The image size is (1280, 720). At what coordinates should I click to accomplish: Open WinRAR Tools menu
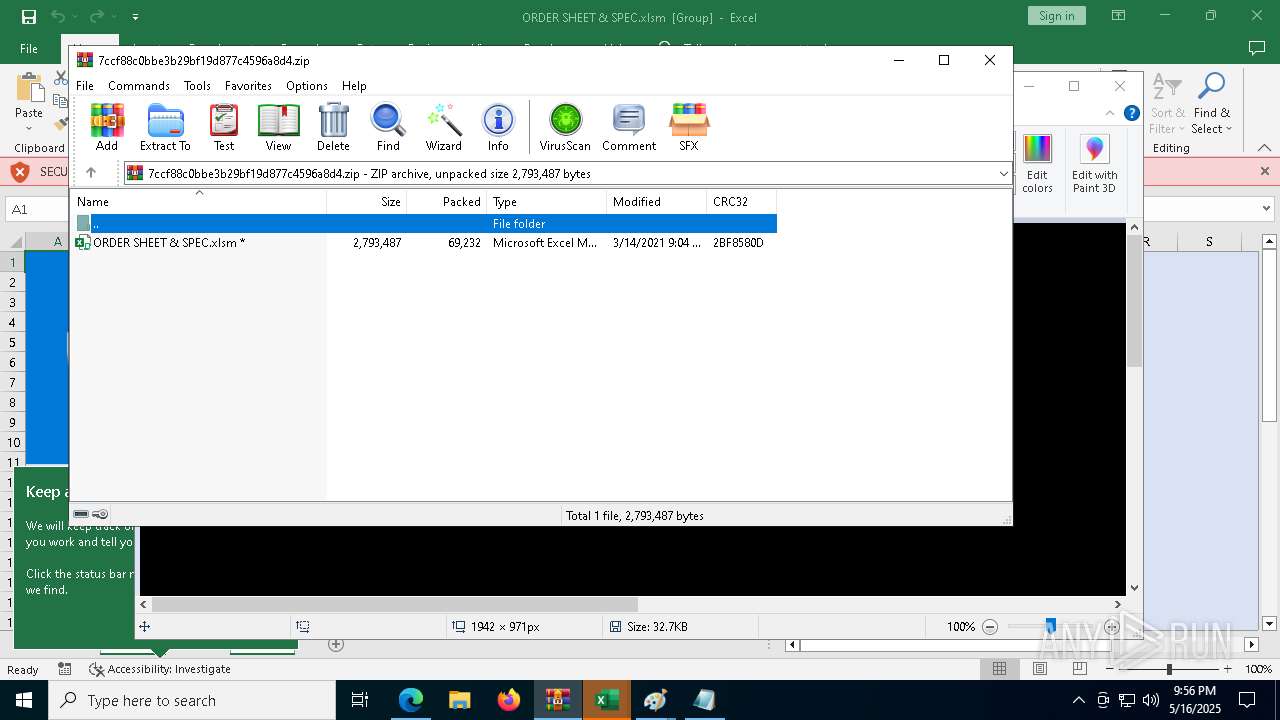(x=197, y=86)
